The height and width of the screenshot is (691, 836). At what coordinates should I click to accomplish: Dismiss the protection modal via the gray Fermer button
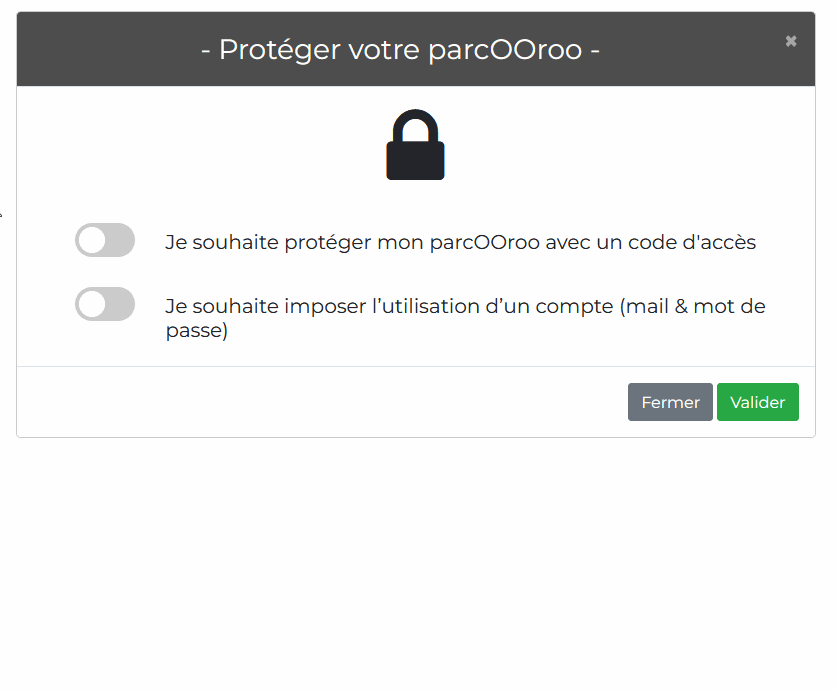pos(670,402)
